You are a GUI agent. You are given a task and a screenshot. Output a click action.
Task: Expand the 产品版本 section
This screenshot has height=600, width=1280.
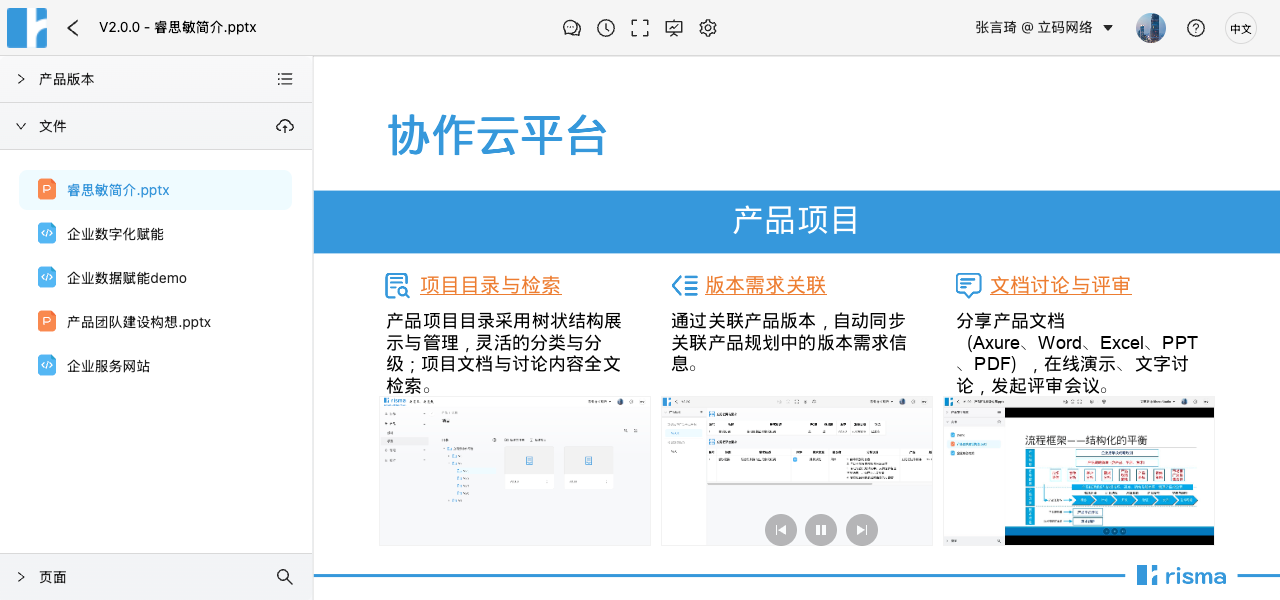coord(22,78)
